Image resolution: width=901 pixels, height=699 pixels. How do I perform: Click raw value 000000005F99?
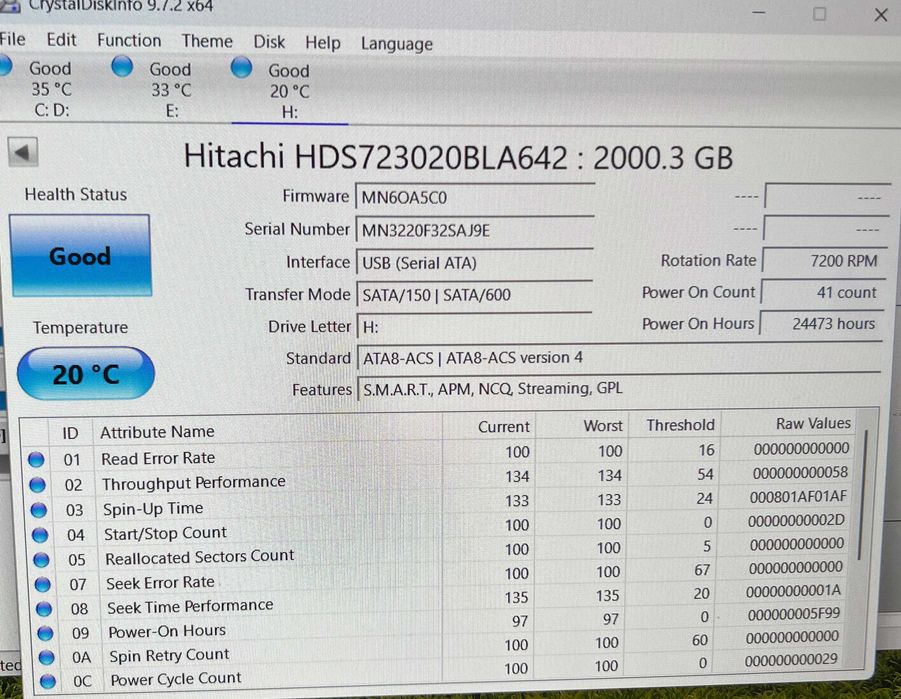coord(794,614)
